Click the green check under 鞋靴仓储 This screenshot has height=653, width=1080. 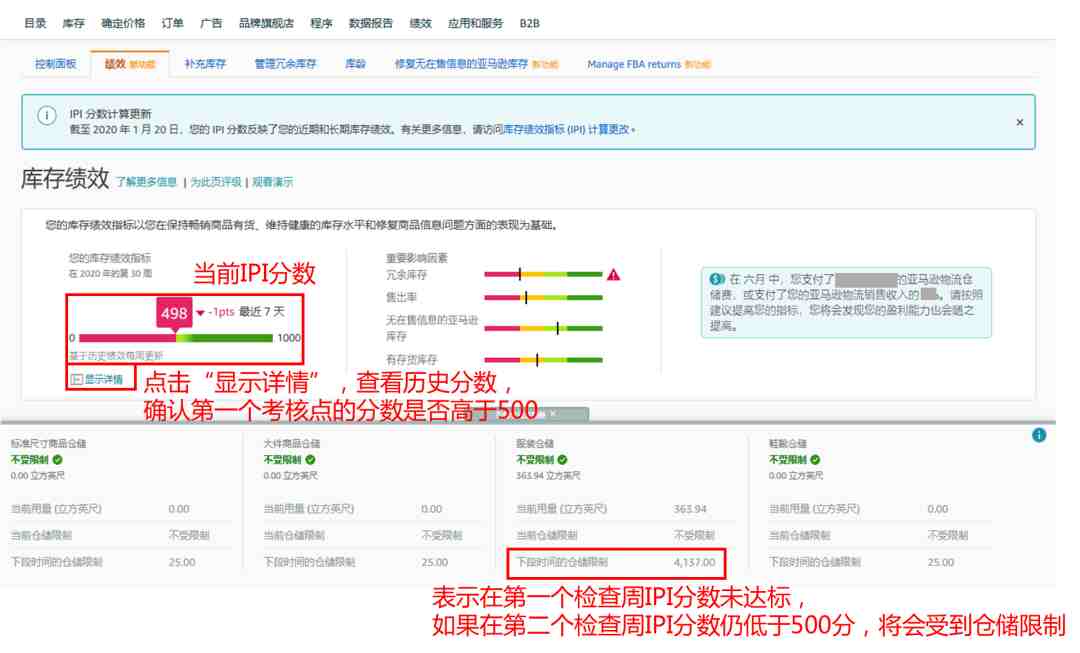point(816,459)
